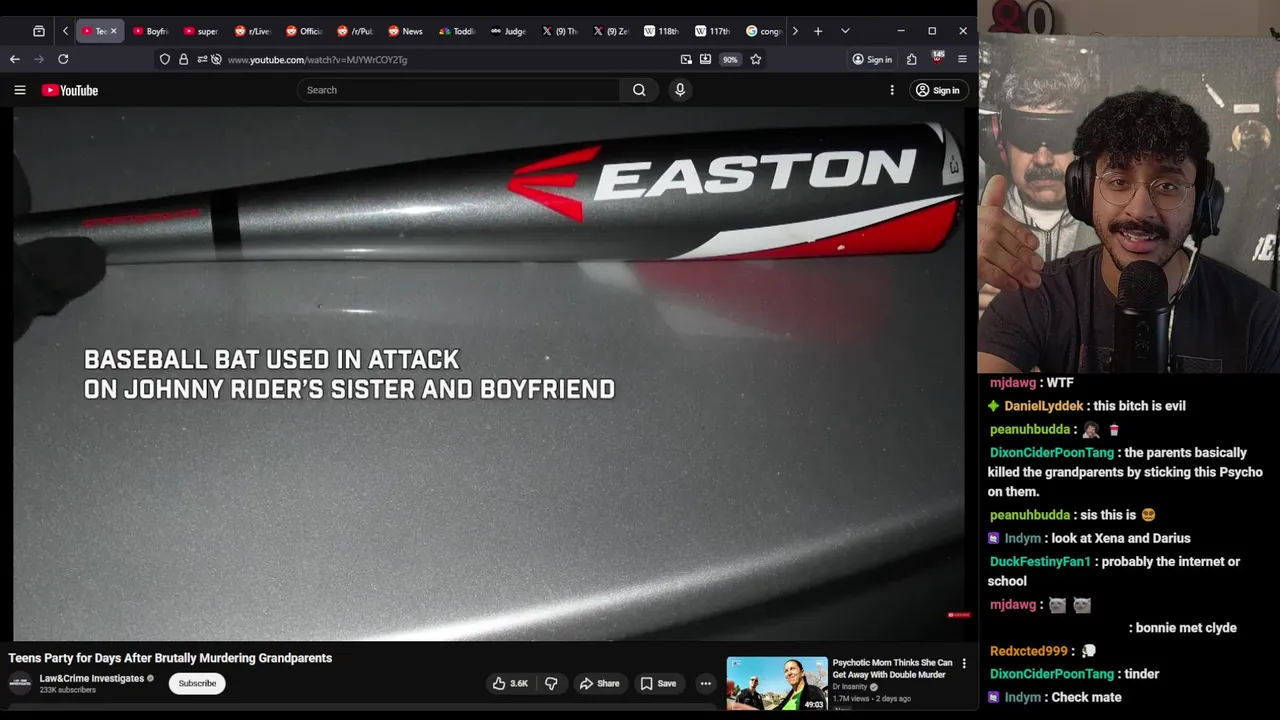Submit search with magnifier button
The width and height of the screenshot is (1280, 720).
639,90
